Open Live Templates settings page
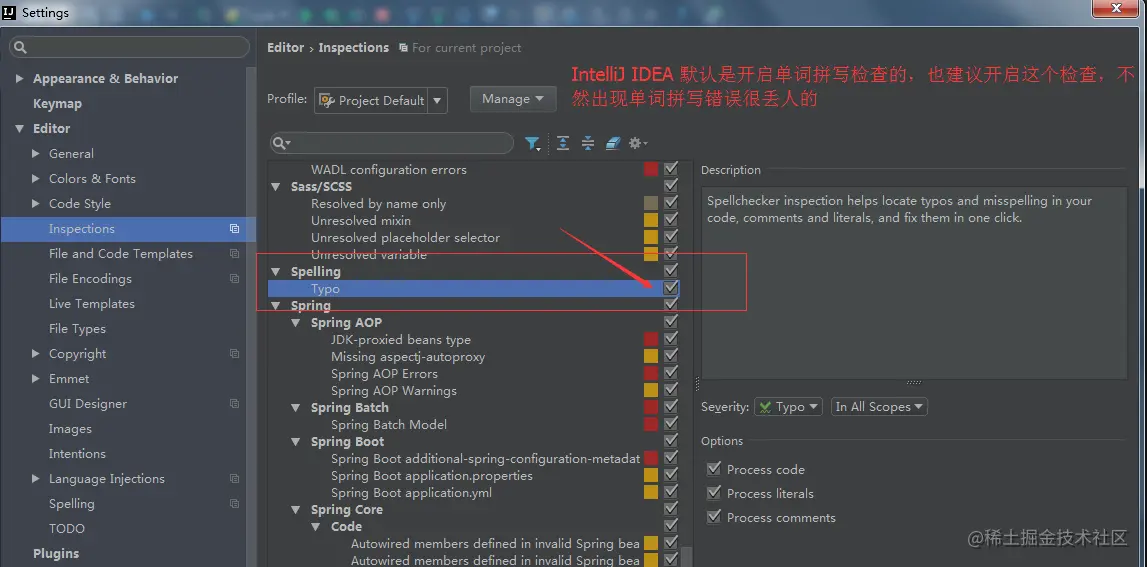The image size is (1147, 567). [x=91, y=304]
